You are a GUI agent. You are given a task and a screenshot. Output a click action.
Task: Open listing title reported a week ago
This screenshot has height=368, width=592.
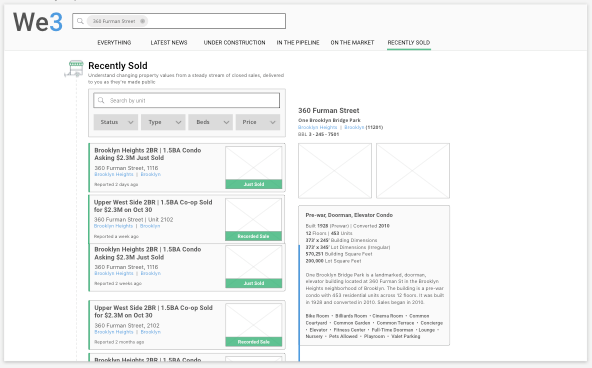point(153,206)
